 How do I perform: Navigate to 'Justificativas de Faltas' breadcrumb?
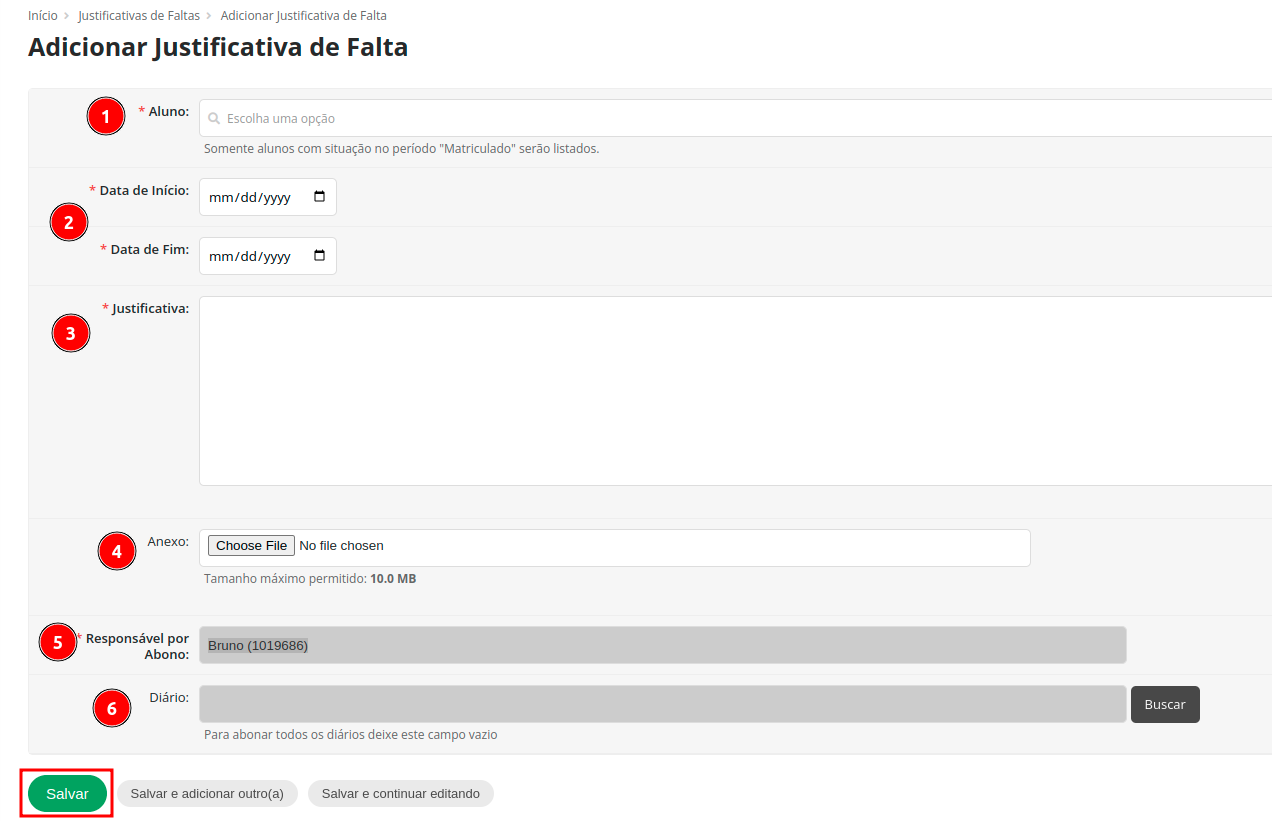click(139, 16)
